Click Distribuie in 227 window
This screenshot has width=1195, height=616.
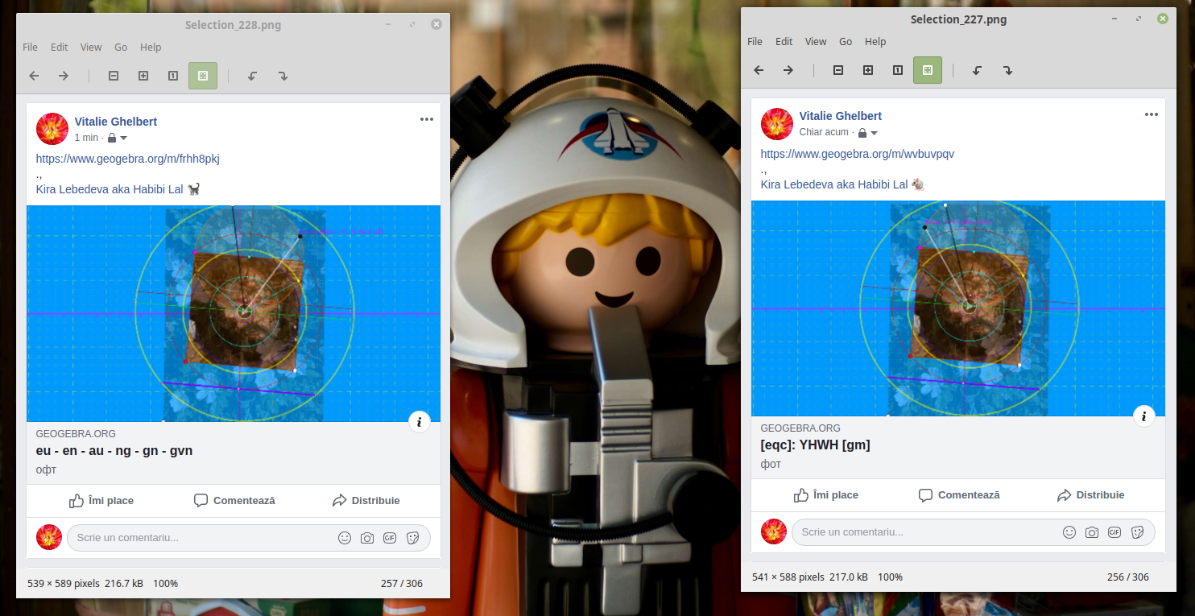(1091, 496)
